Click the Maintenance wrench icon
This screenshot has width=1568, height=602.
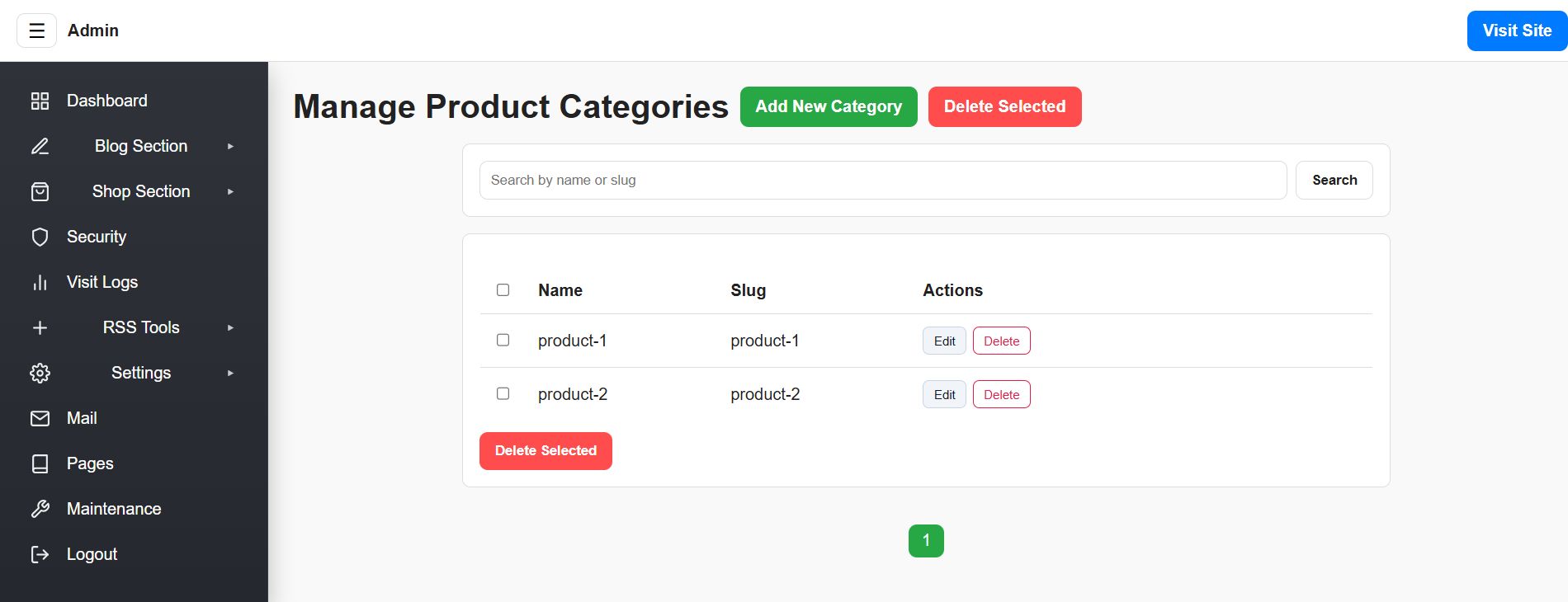pyautogui.click(x=40, y=510)
